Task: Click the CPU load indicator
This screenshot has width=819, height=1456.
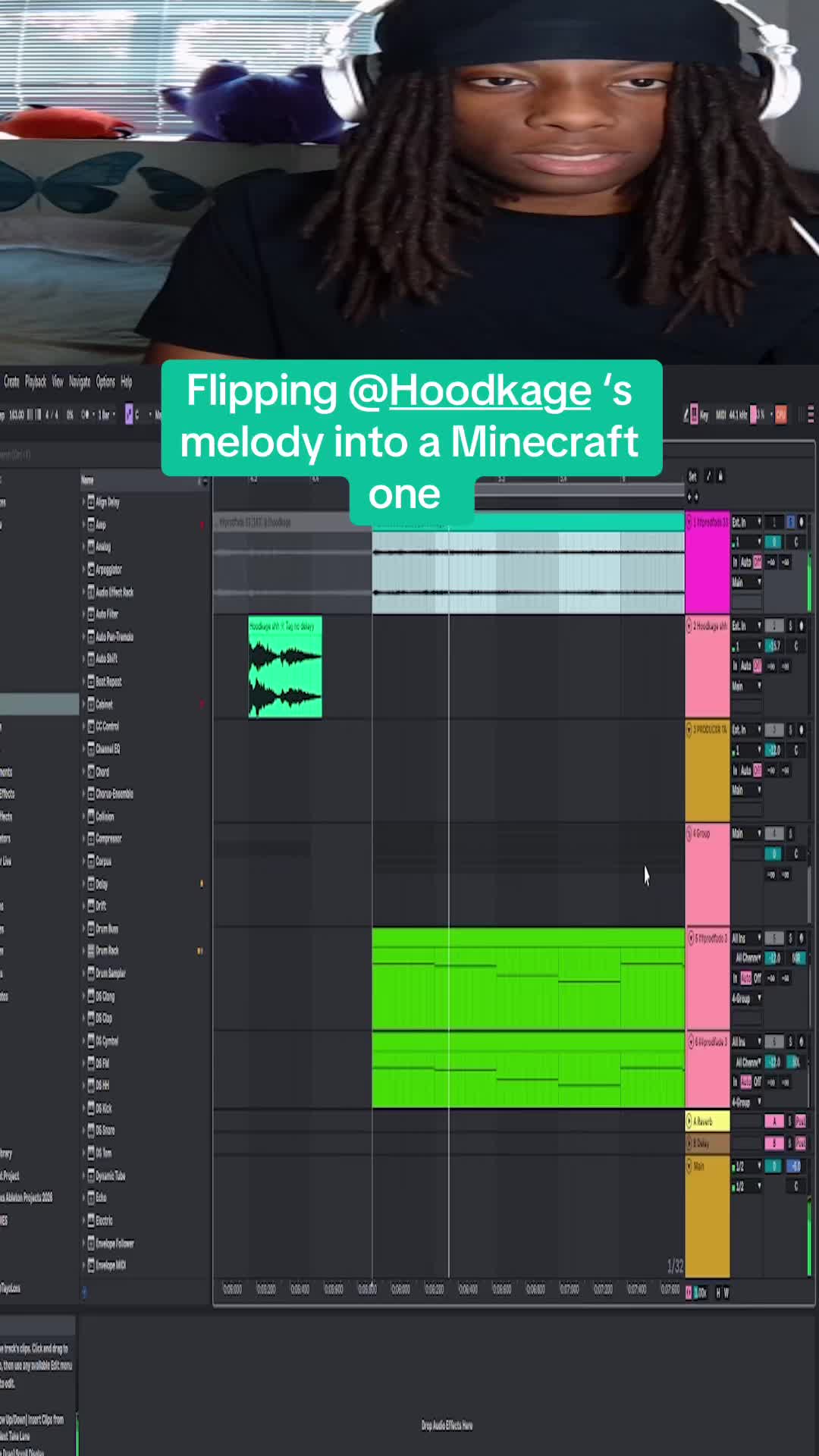Action: [781, 415]
